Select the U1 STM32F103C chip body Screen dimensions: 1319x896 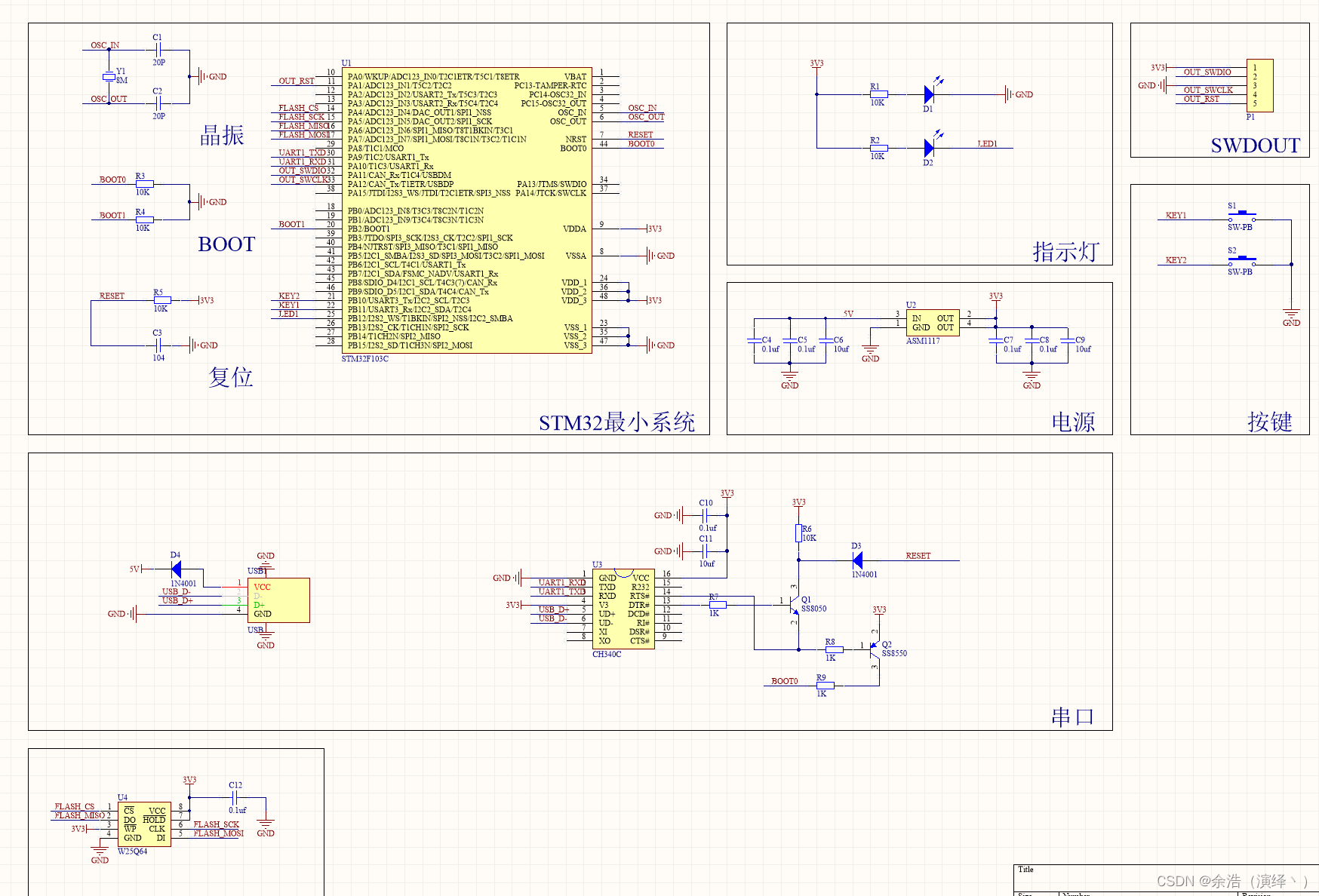[x=467, y=210]
